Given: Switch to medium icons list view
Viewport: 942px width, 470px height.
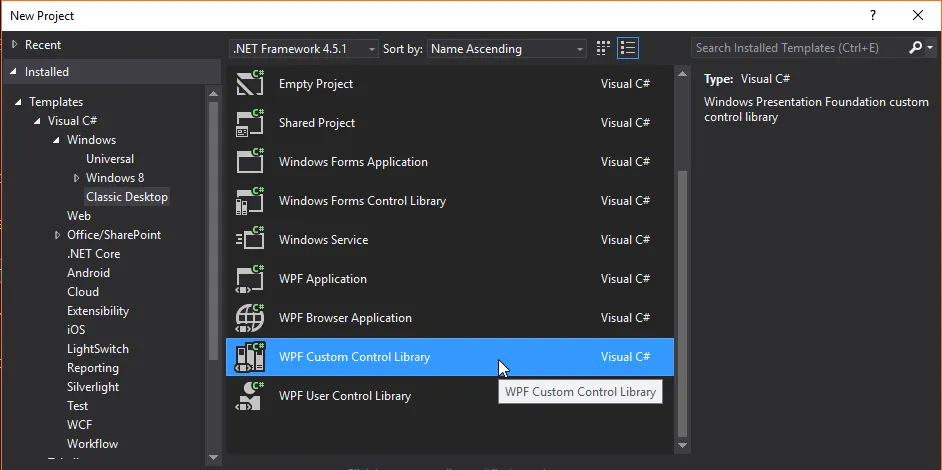Looking at the screenshot, I should click(628, 49).
